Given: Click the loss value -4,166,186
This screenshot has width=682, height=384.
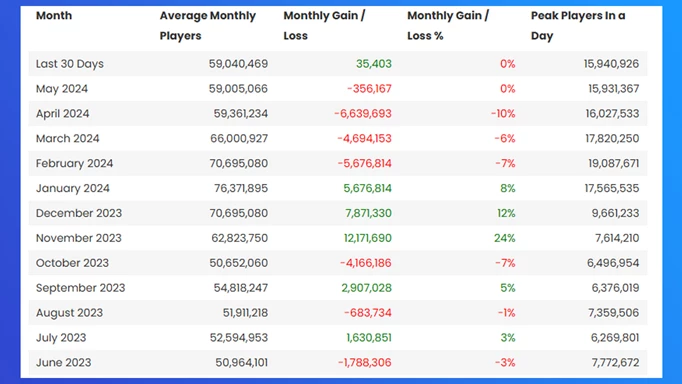Looking at the screenshot, I should click(x=366, y=263).
